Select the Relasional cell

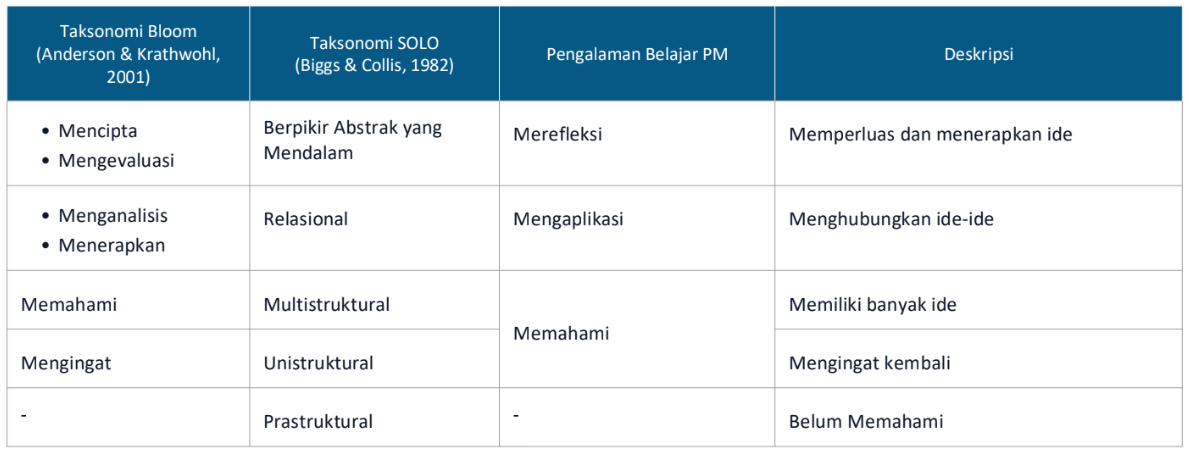306,219
